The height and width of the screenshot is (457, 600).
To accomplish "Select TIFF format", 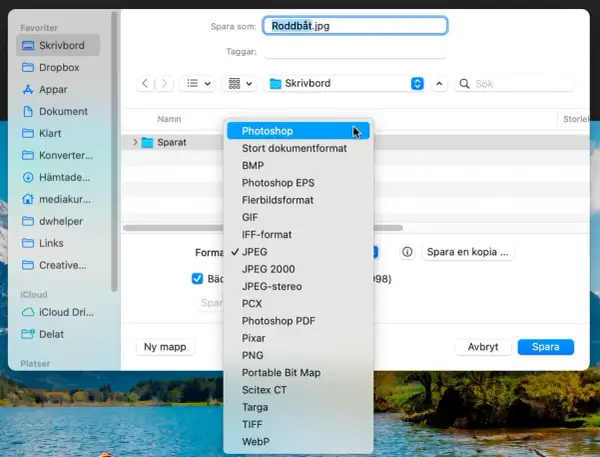I will click(x=298, y=424).
